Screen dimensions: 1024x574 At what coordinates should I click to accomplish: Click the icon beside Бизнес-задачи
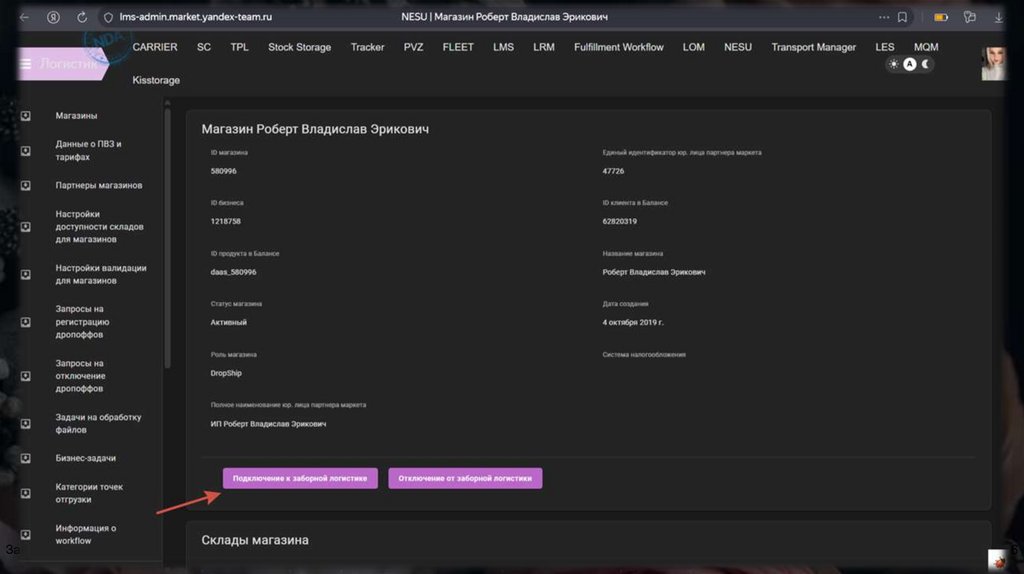pyautogui.click(x=25, y=458)
